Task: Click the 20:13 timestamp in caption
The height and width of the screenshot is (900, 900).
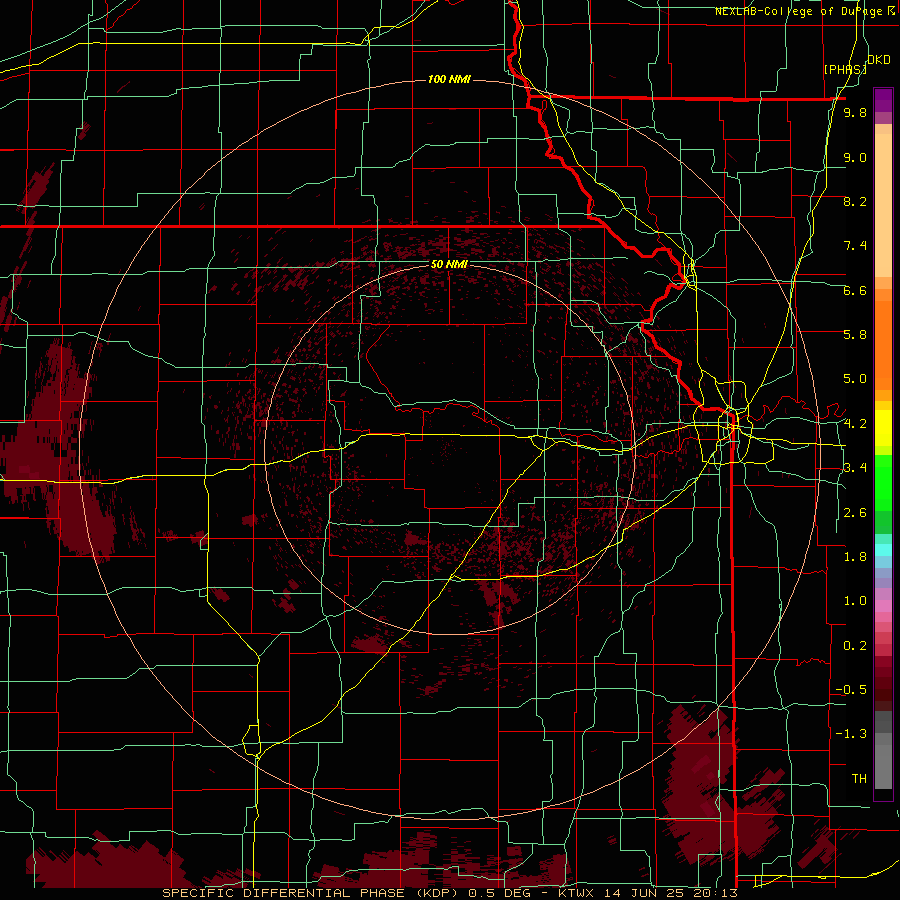Action: pos(715,893)
